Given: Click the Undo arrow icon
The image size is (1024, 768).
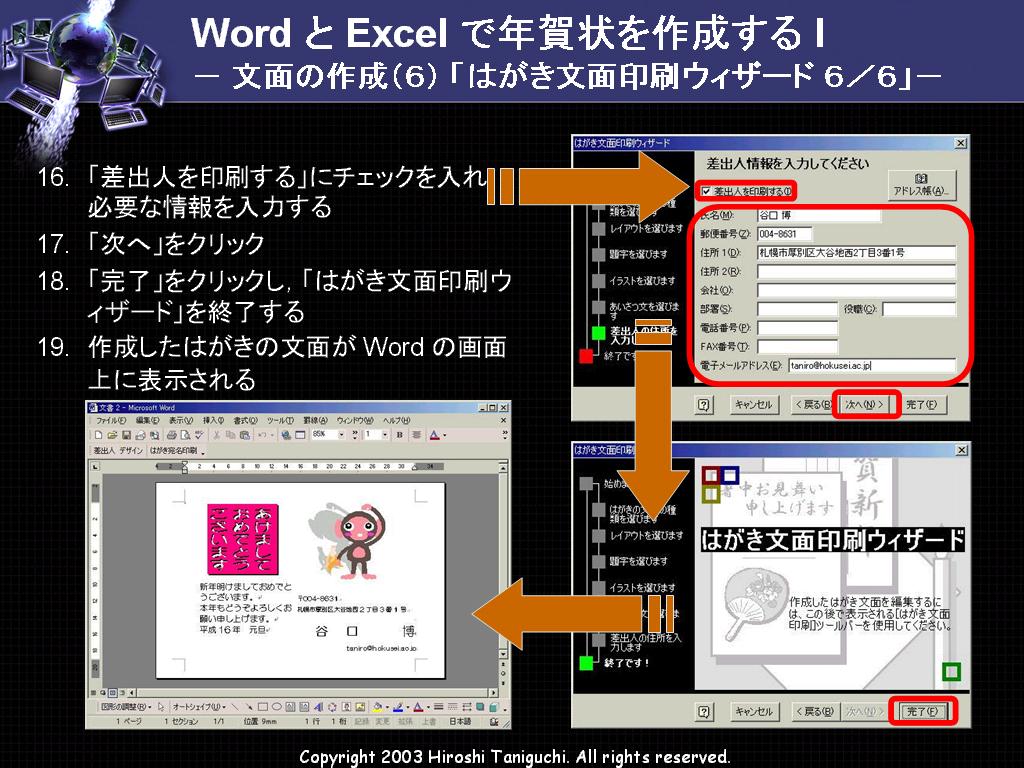Looking at the screenshot, I should pyautogui.click(x=261, y=436).
